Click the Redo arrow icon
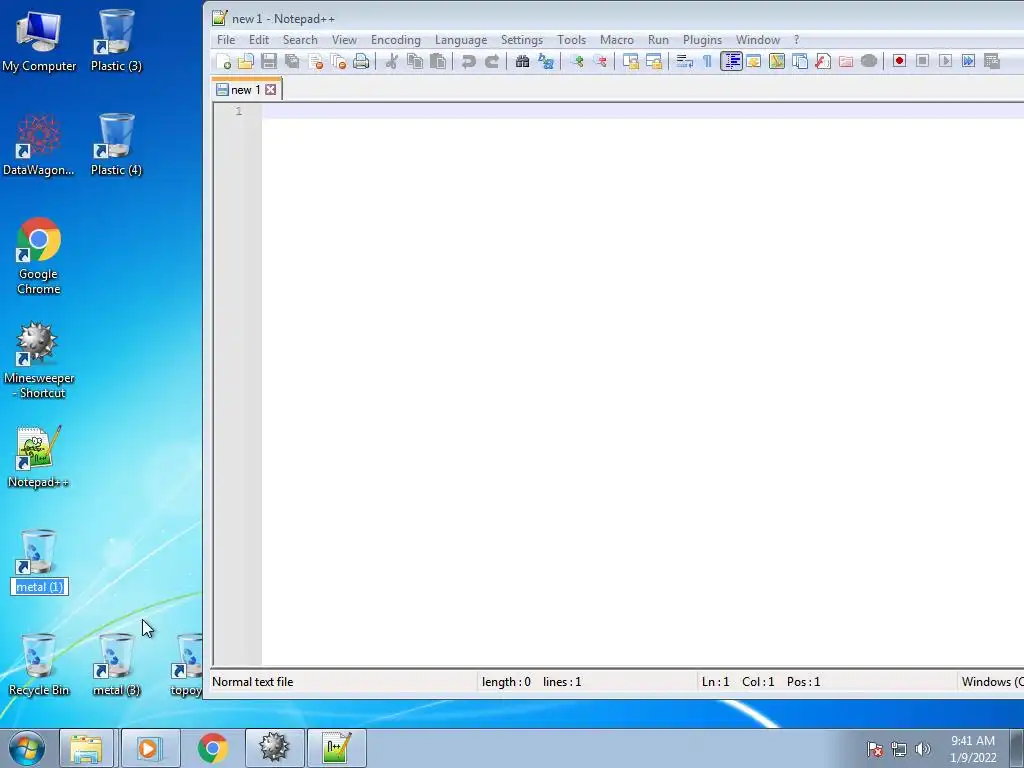Screen dimensions: 1024x768 click(492, 61)
